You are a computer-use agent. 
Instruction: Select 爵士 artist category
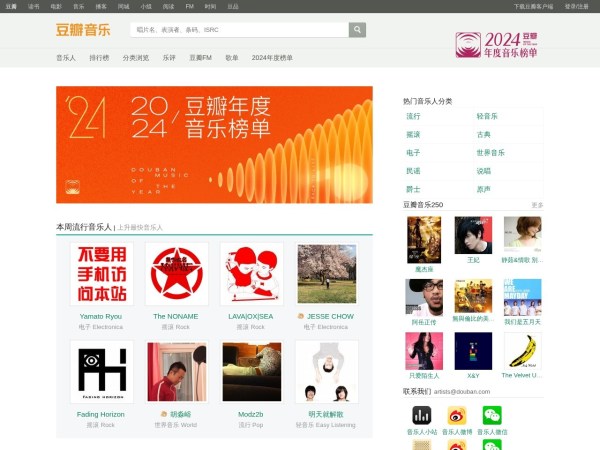(x=413, y=189)
